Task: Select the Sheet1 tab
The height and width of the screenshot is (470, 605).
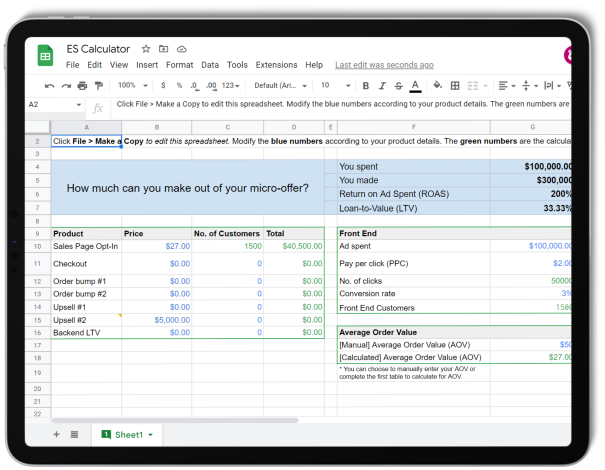Action: (x=127, y=435)
